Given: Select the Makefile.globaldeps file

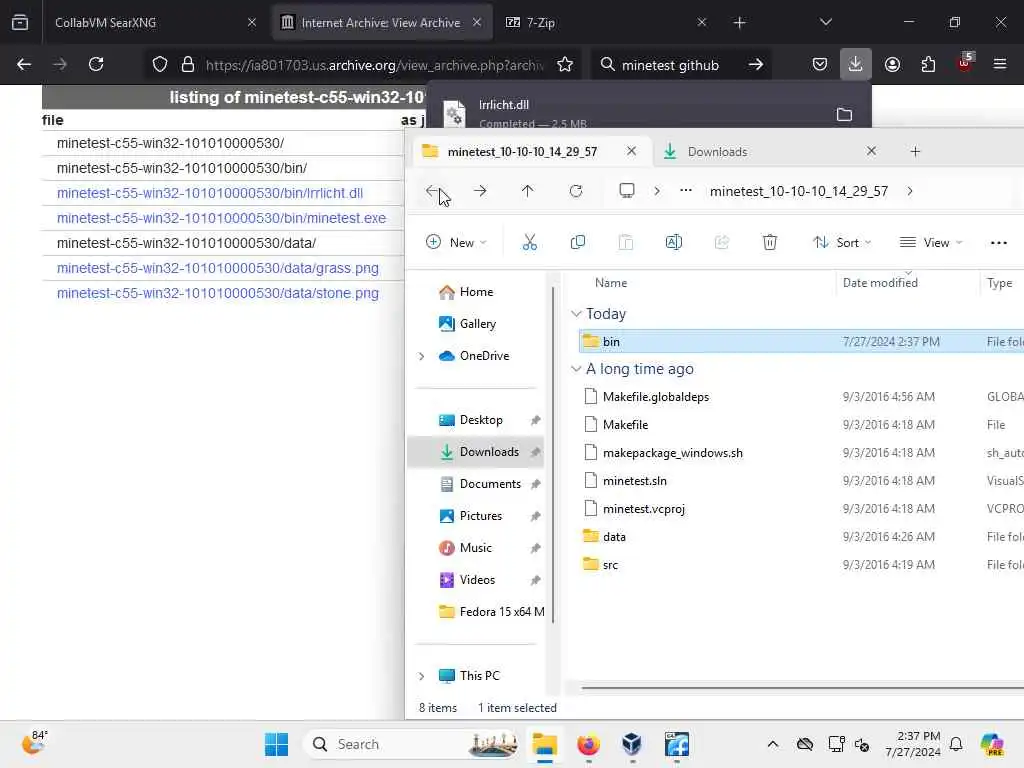Looking at the screenshot, I should click(x=656, y=397).
